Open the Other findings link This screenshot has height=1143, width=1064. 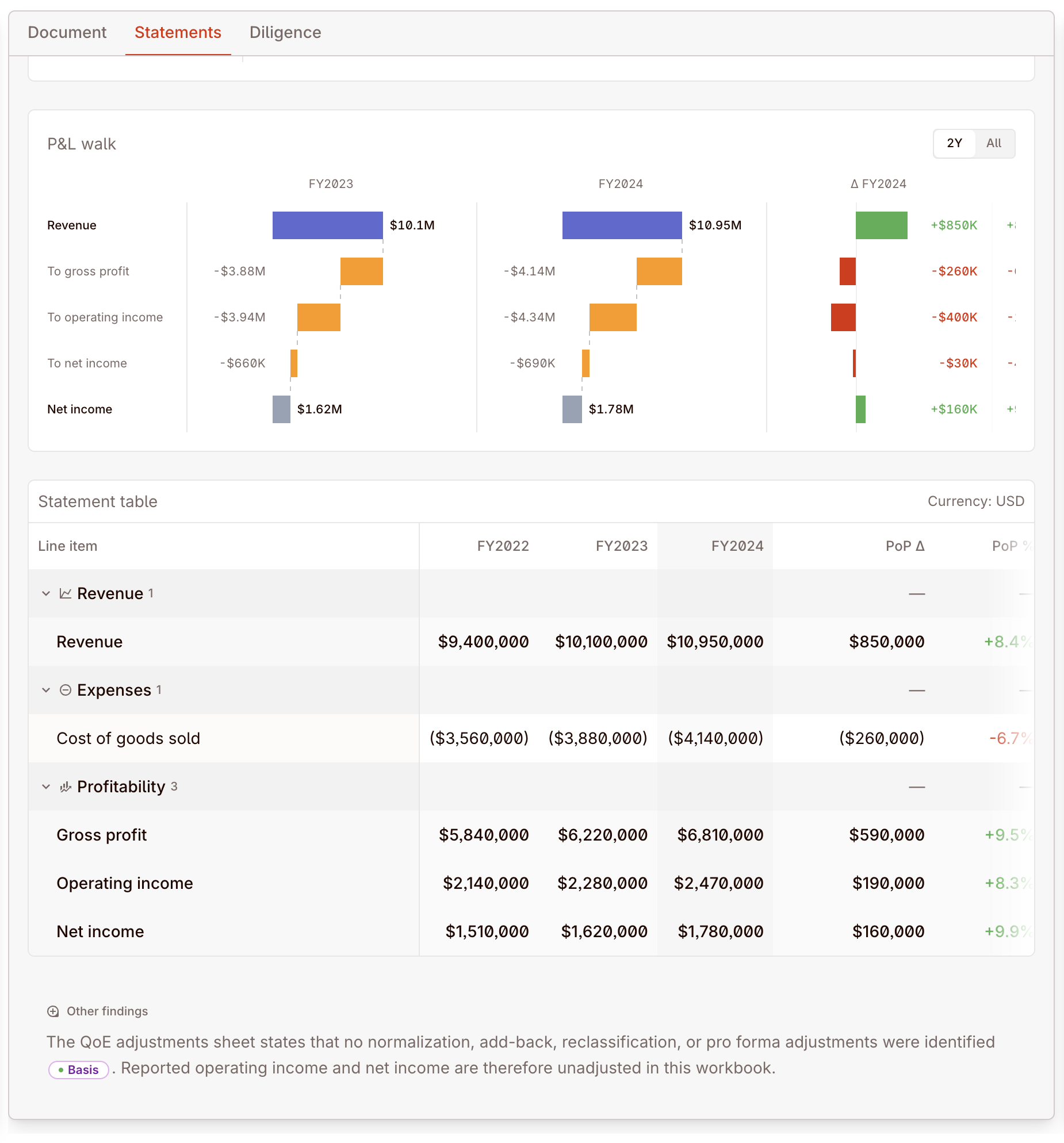(107, 1011)
